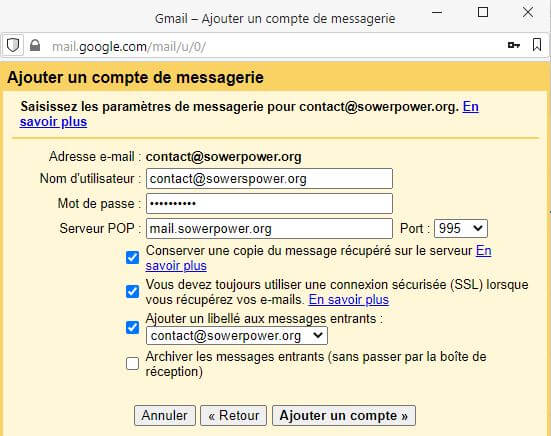The image size is (551, 436).
Task: Expand the contact@sowerpower.org label dropdown
Action: click(x=236, y=336)
